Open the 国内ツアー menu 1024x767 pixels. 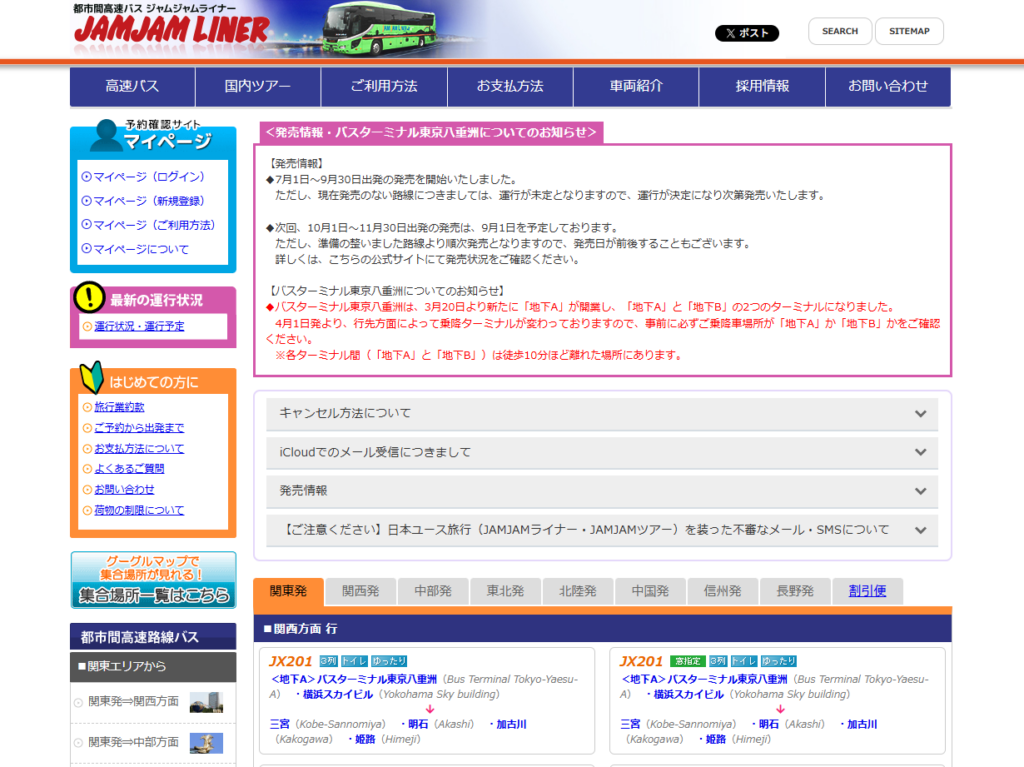(258, 86)
